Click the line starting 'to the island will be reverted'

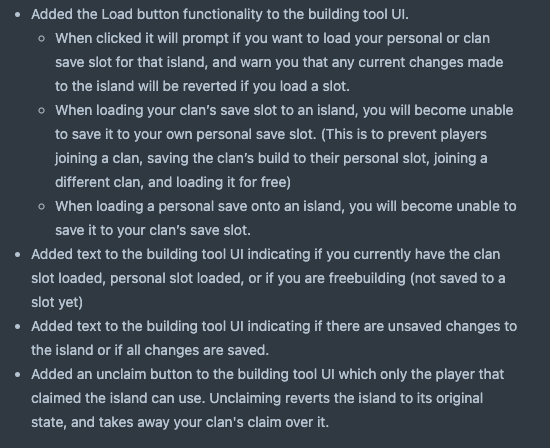[x=202, y=86]
